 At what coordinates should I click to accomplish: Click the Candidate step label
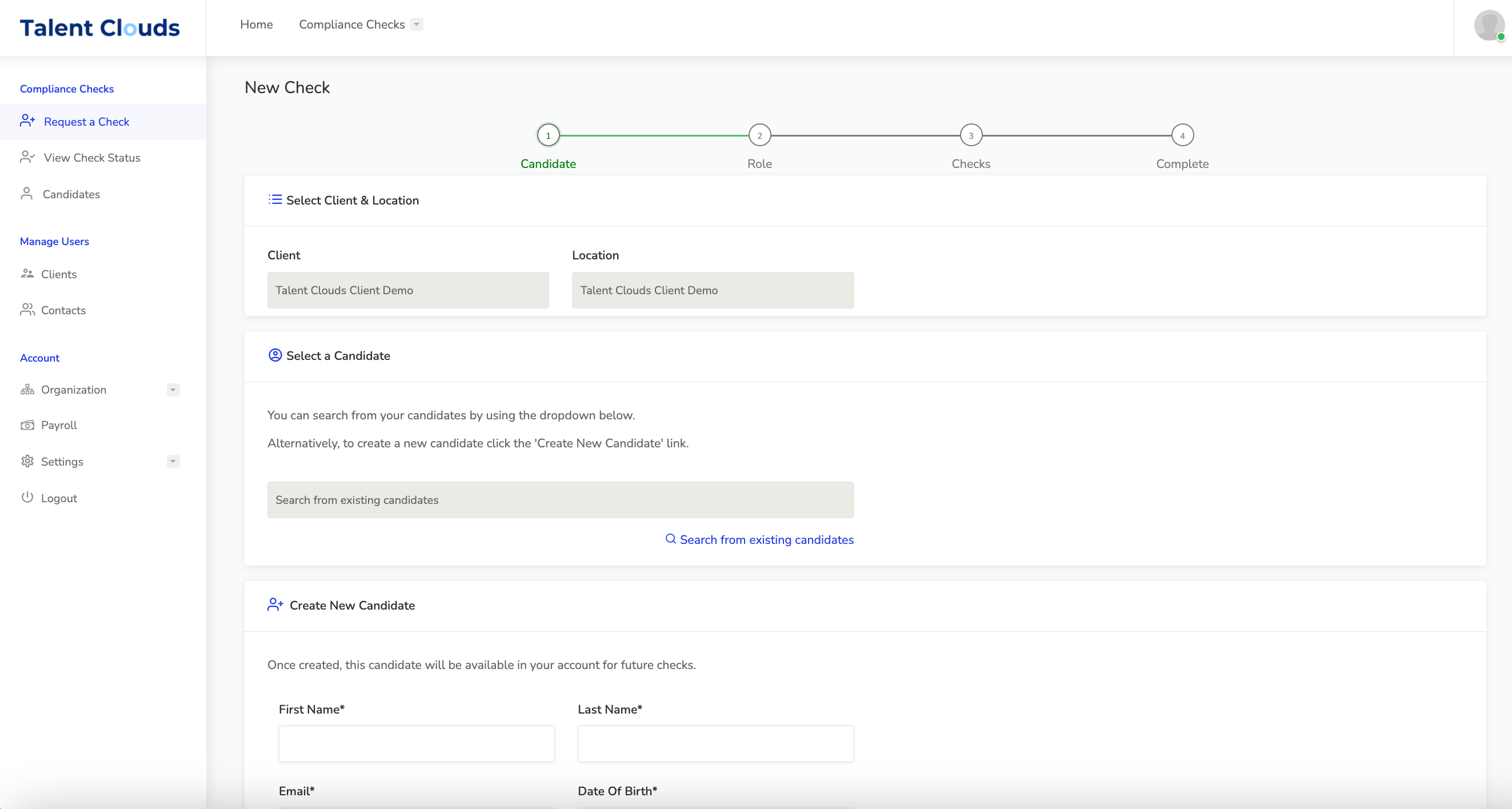click(548, 163)
